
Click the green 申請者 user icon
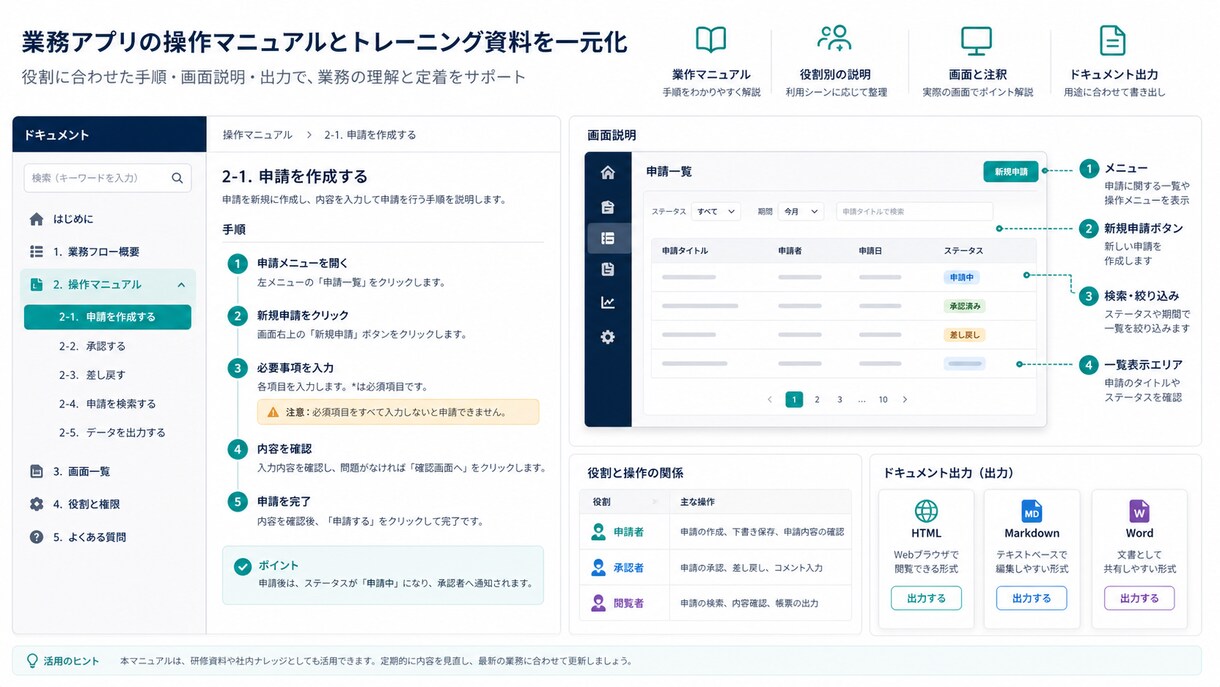click(598, 532)
